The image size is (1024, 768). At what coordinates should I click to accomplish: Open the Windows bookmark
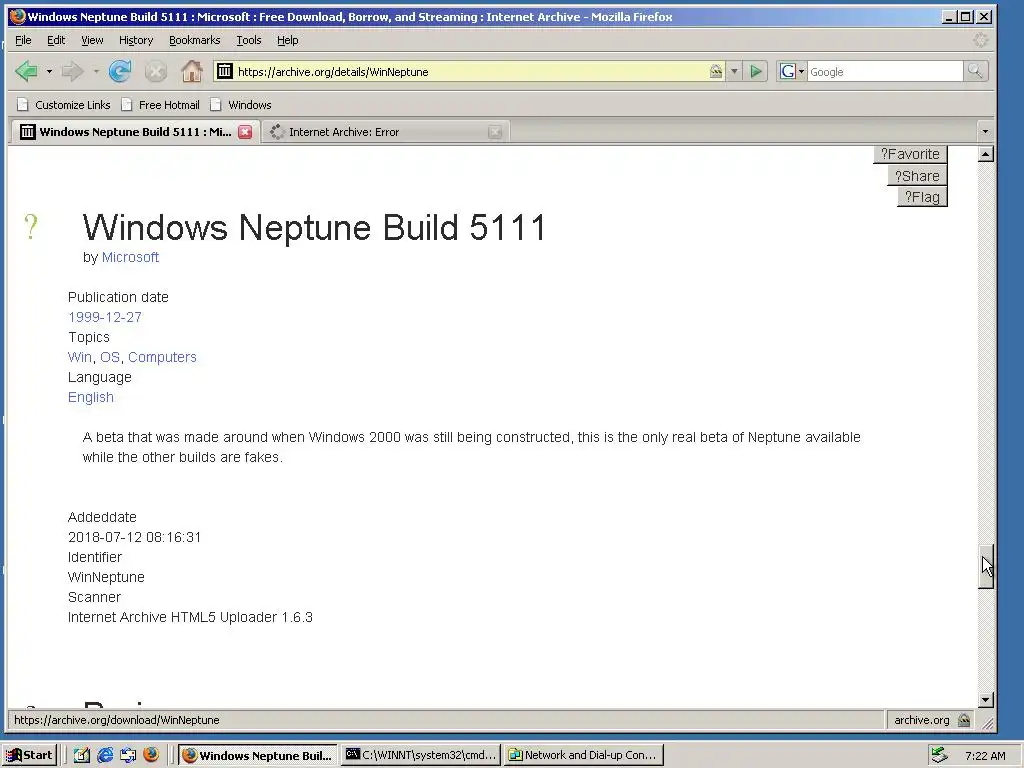point(241,104)
